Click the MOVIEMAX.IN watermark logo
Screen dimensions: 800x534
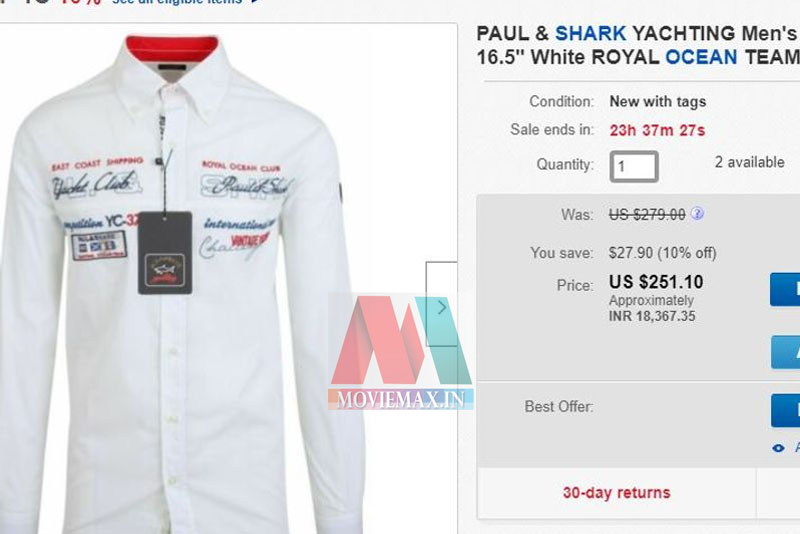pyautogui.click(x=401, y=352)
